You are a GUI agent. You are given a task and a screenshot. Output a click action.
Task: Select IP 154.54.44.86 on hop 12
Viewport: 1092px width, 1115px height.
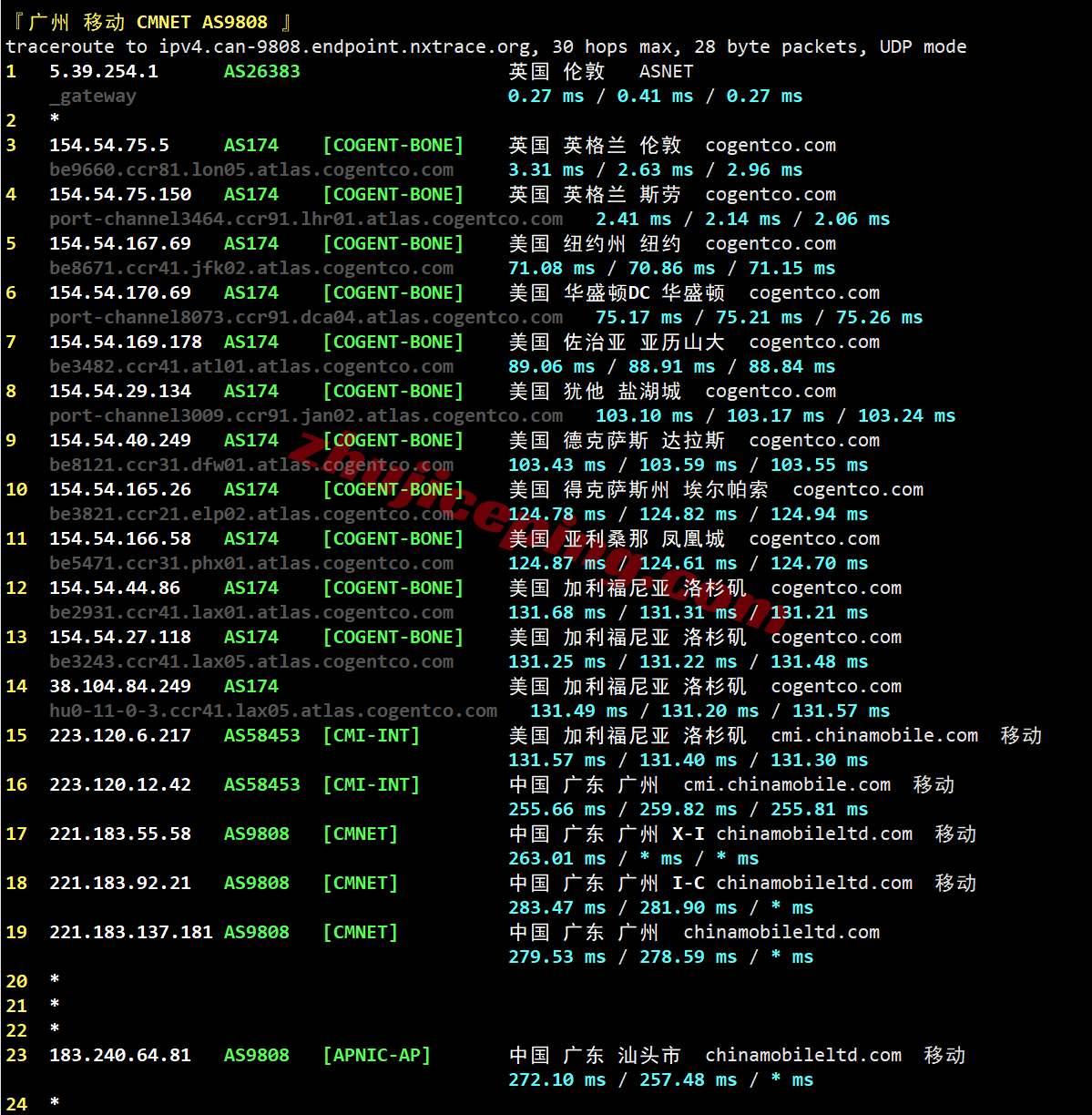115,588
